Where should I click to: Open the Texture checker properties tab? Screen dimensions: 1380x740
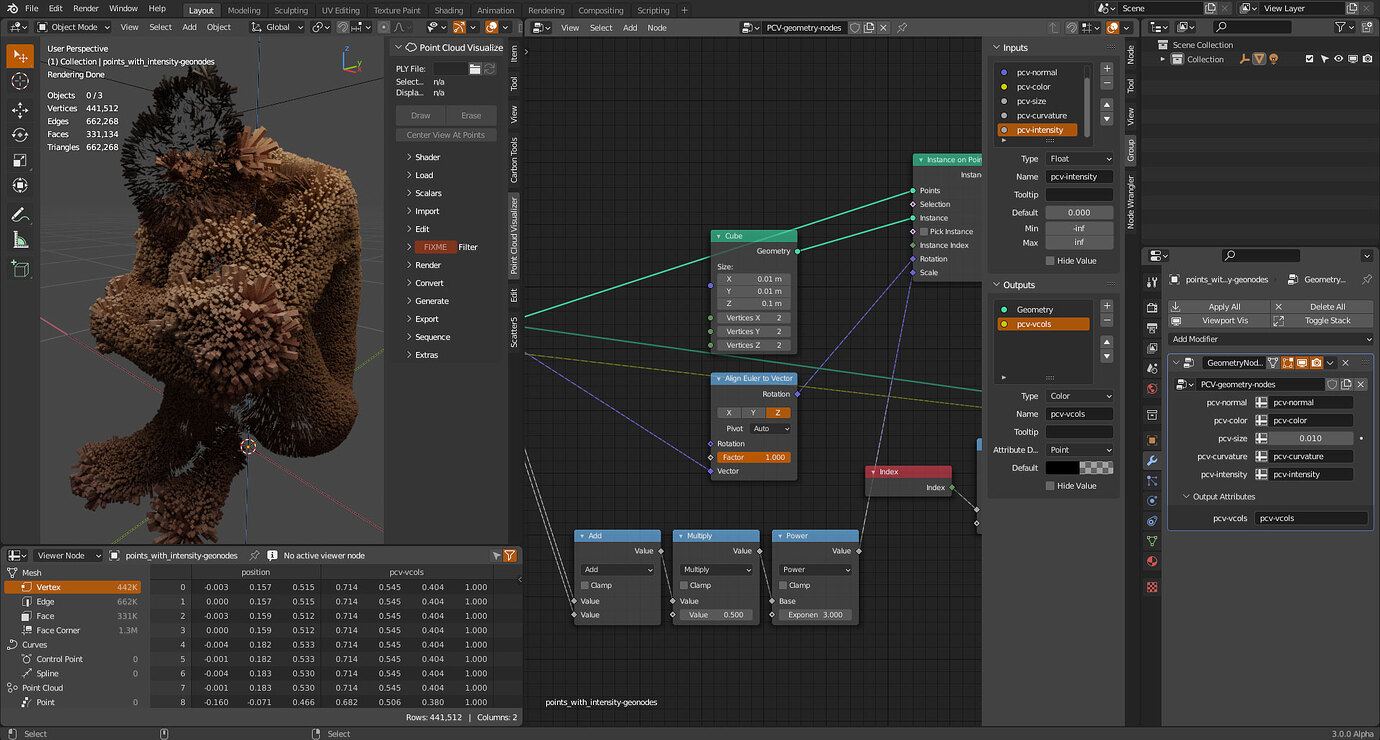coord(1152,587)
